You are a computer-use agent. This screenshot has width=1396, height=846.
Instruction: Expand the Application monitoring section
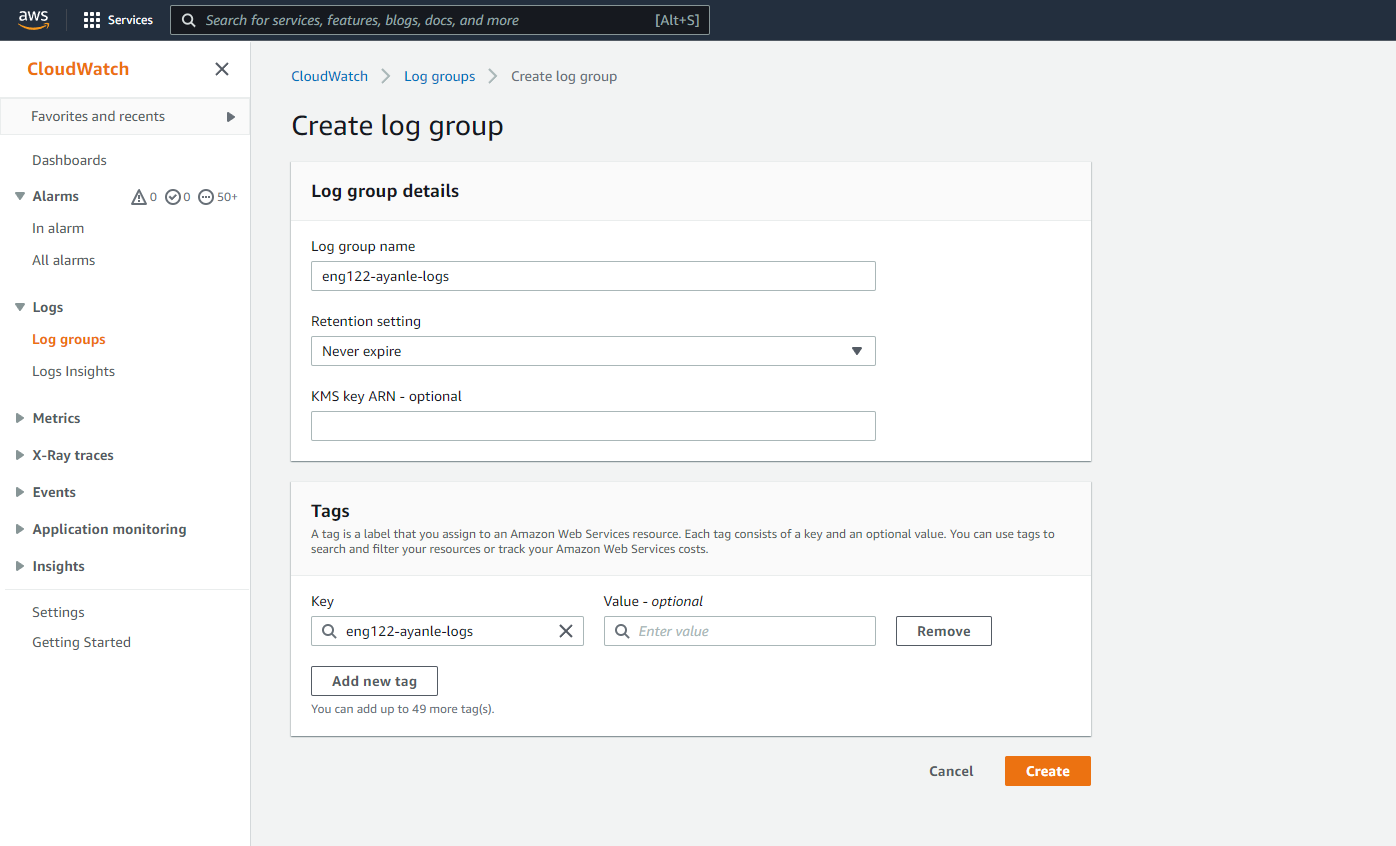pos(20,529)
